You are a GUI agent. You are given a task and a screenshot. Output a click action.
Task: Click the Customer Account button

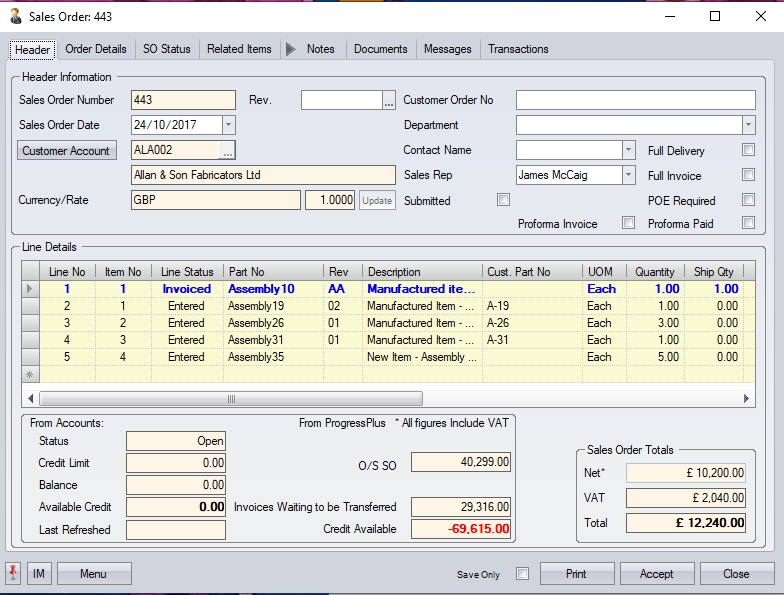pyautogui.click(x=67, y=150)
